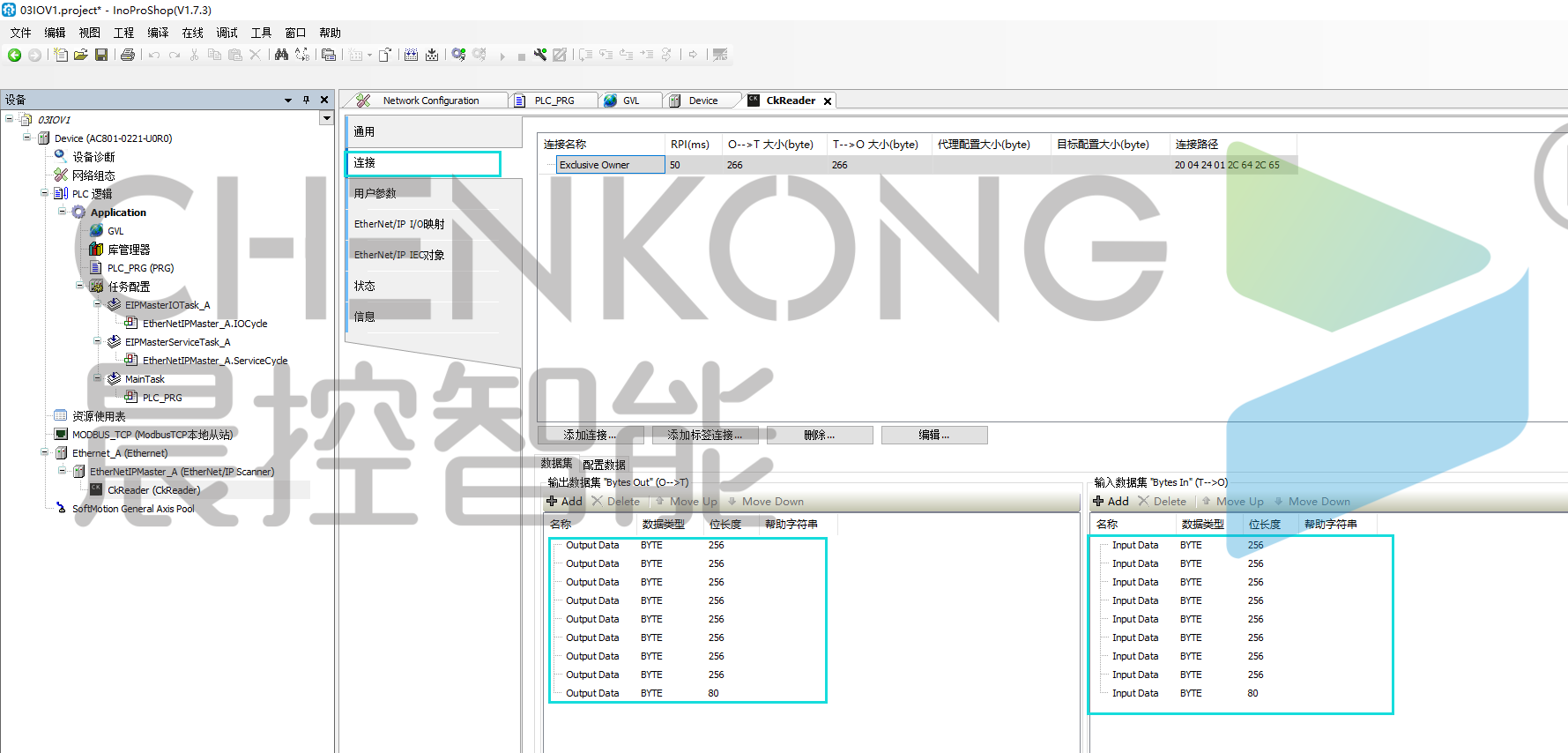Click the New file toolbar icon
Viewport: 1568px width, 753px height.
pyautogui.click(x=60, y=55)
